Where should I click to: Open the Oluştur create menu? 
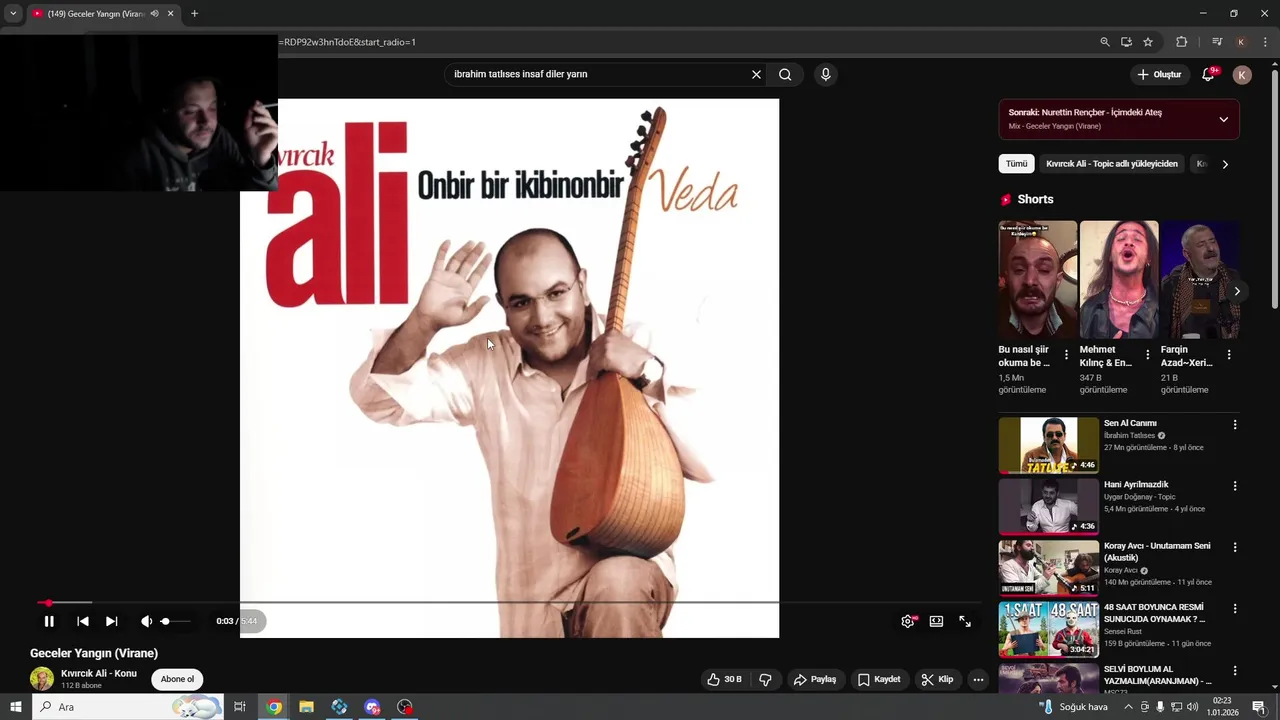tap(1160, 74)
